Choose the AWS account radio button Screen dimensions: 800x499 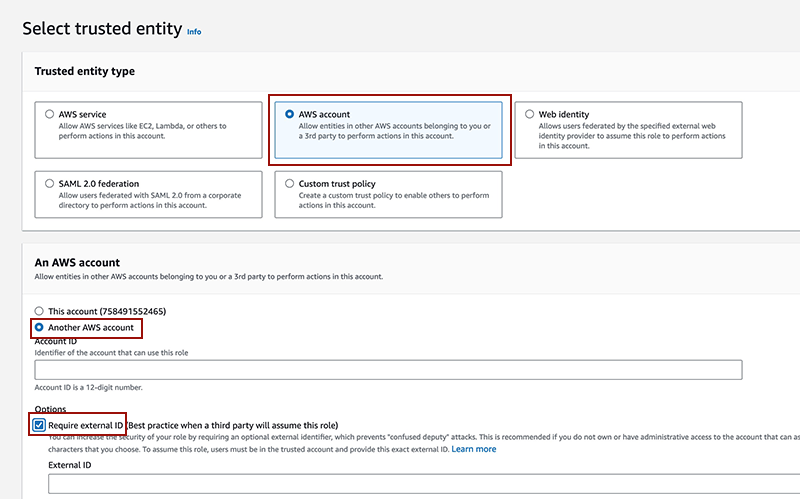[290, 115]
